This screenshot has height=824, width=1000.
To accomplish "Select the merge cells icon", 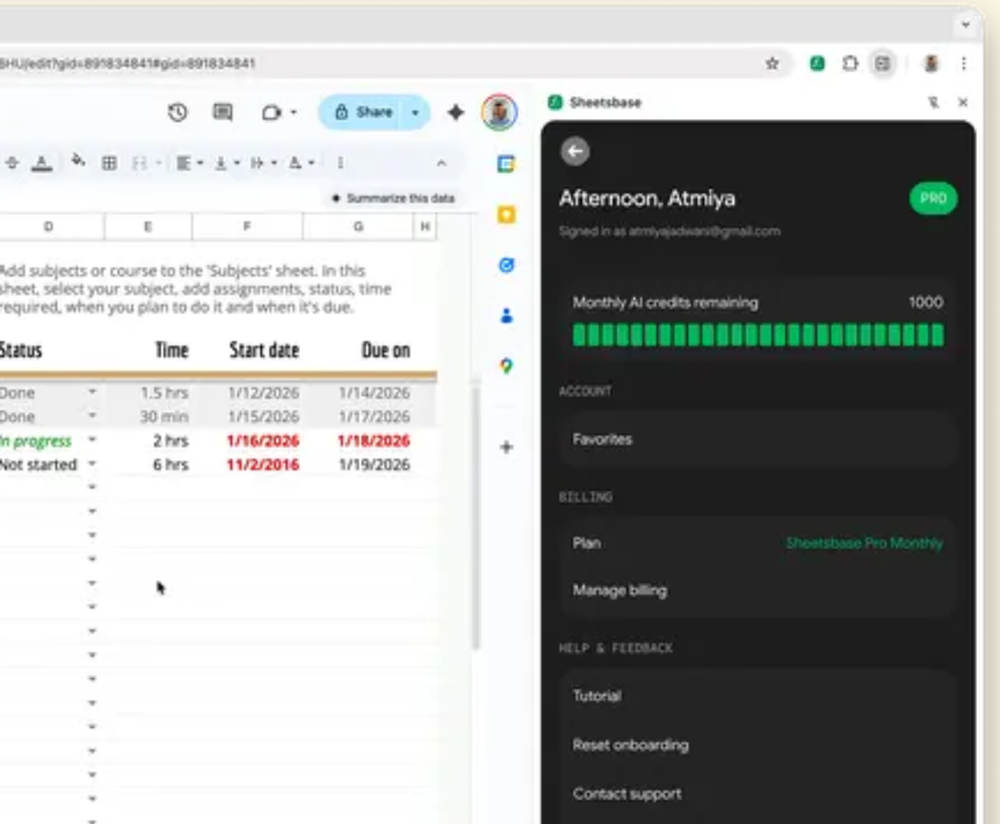I will (140, 162).
